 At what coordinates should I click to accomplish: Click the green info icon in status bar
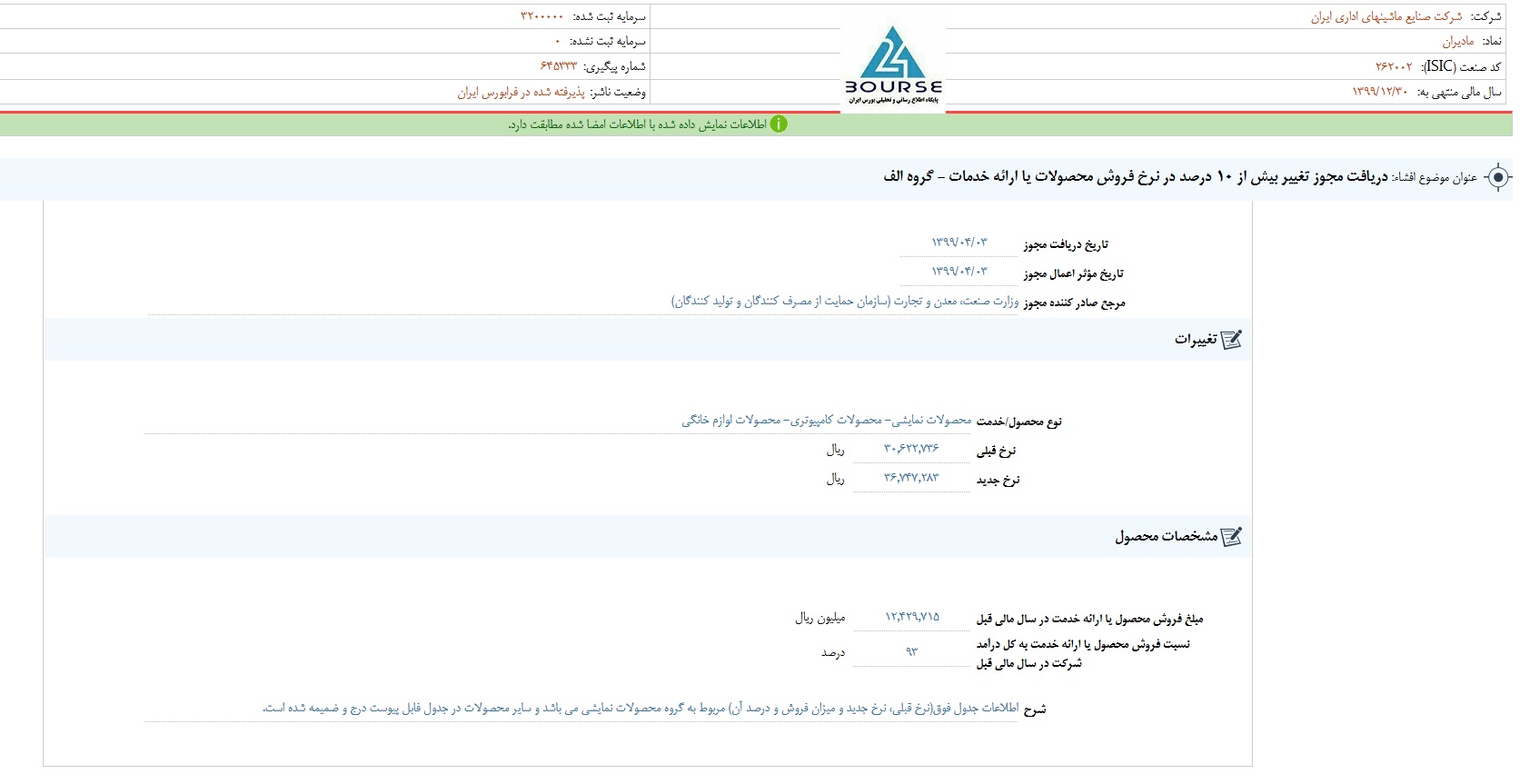pos(779,124)
